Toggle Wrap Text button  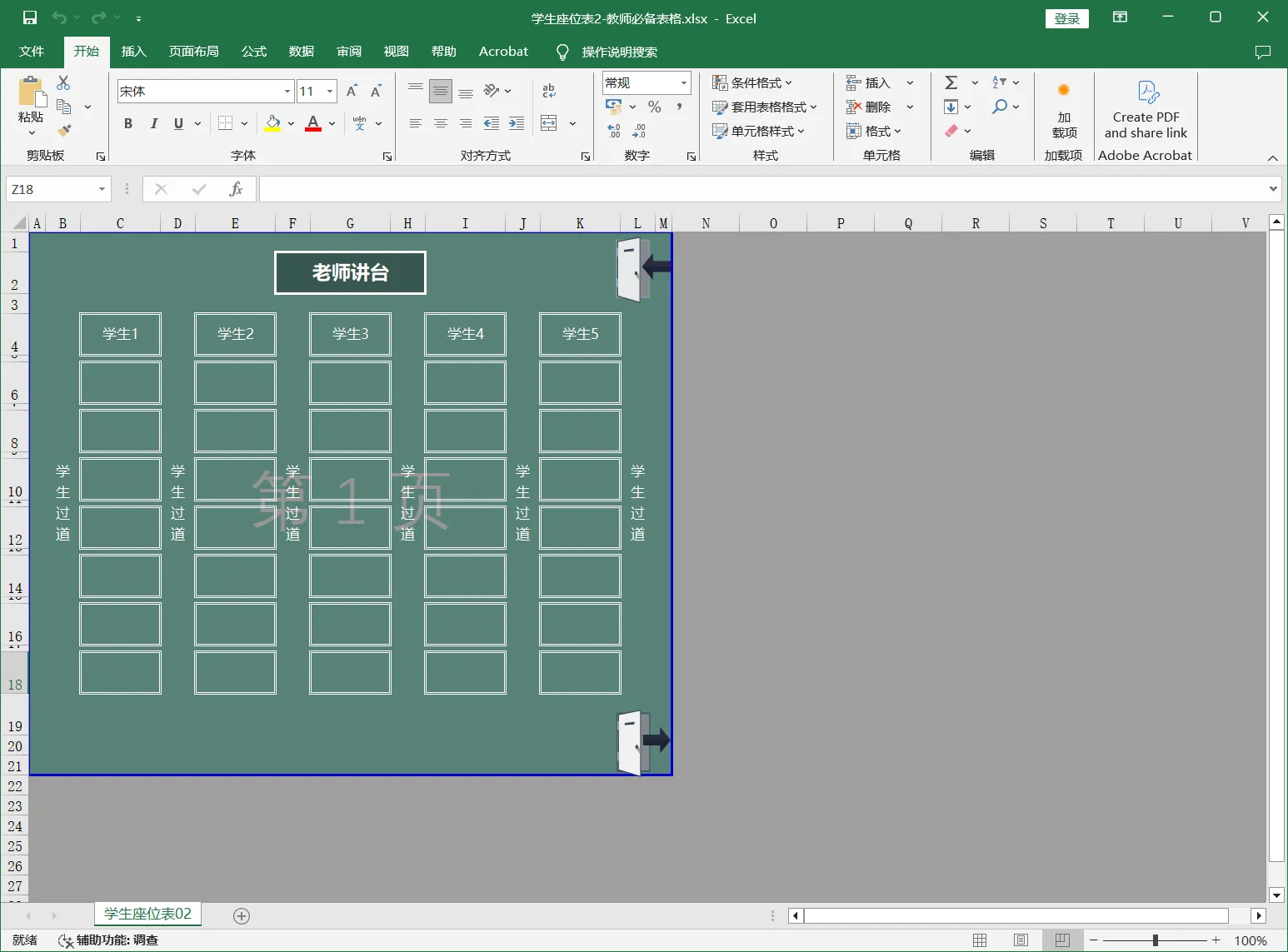tap(549, 91)
